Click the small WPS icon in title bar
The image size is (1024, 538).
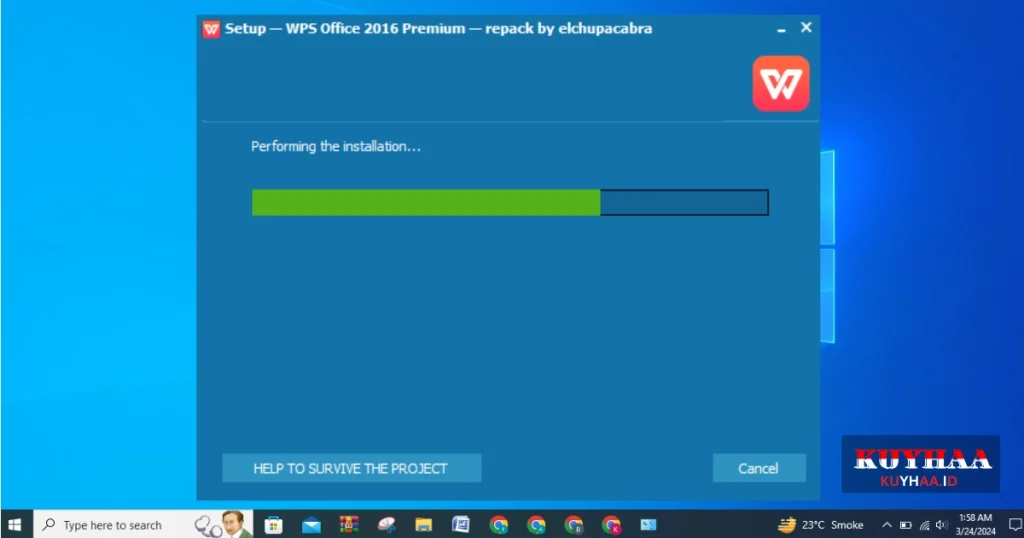tap(211, 29)
